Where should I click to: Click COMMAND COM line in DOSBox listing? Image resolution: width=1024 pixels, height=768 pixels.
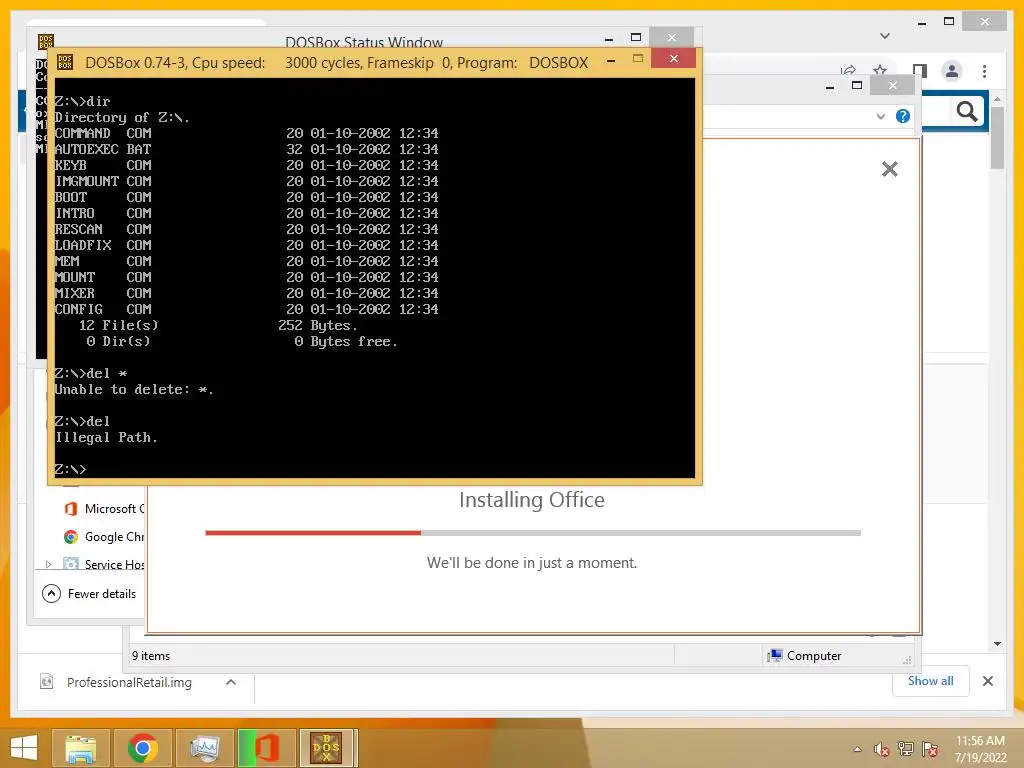coord(246,133)
